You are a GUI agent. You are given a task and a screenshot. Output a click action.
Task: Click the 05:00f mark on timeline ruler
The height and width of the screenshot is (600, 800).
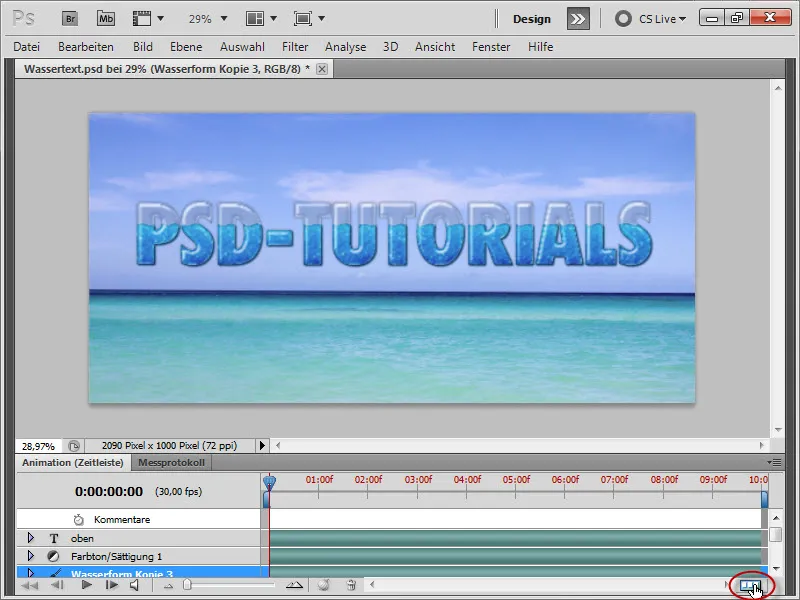(516, 480)
